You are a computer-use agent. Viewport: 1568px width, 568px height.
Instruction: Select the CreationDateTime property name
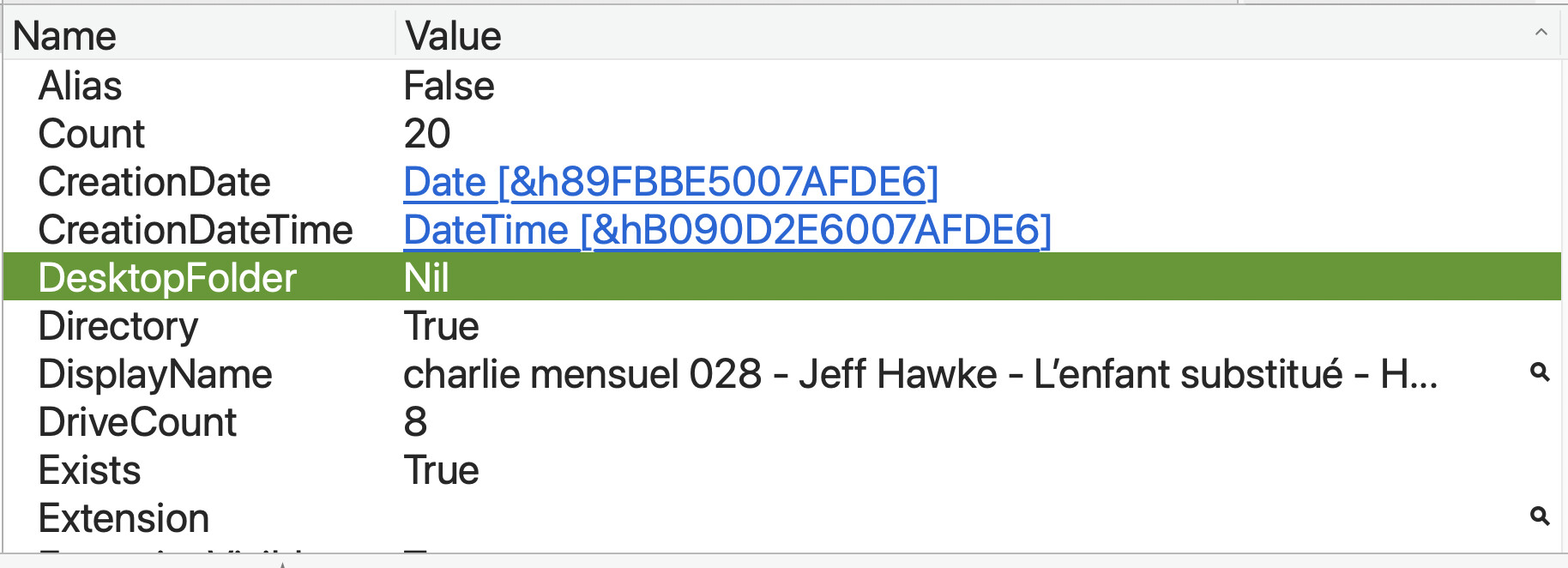pos(196,230)
